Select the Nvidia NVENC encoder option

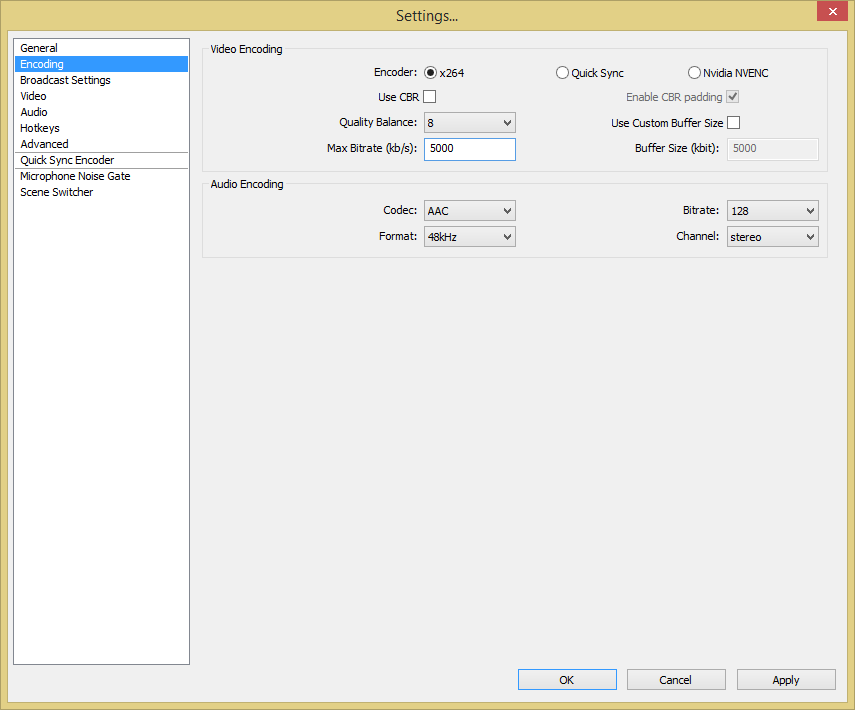(x=694, y=73)
